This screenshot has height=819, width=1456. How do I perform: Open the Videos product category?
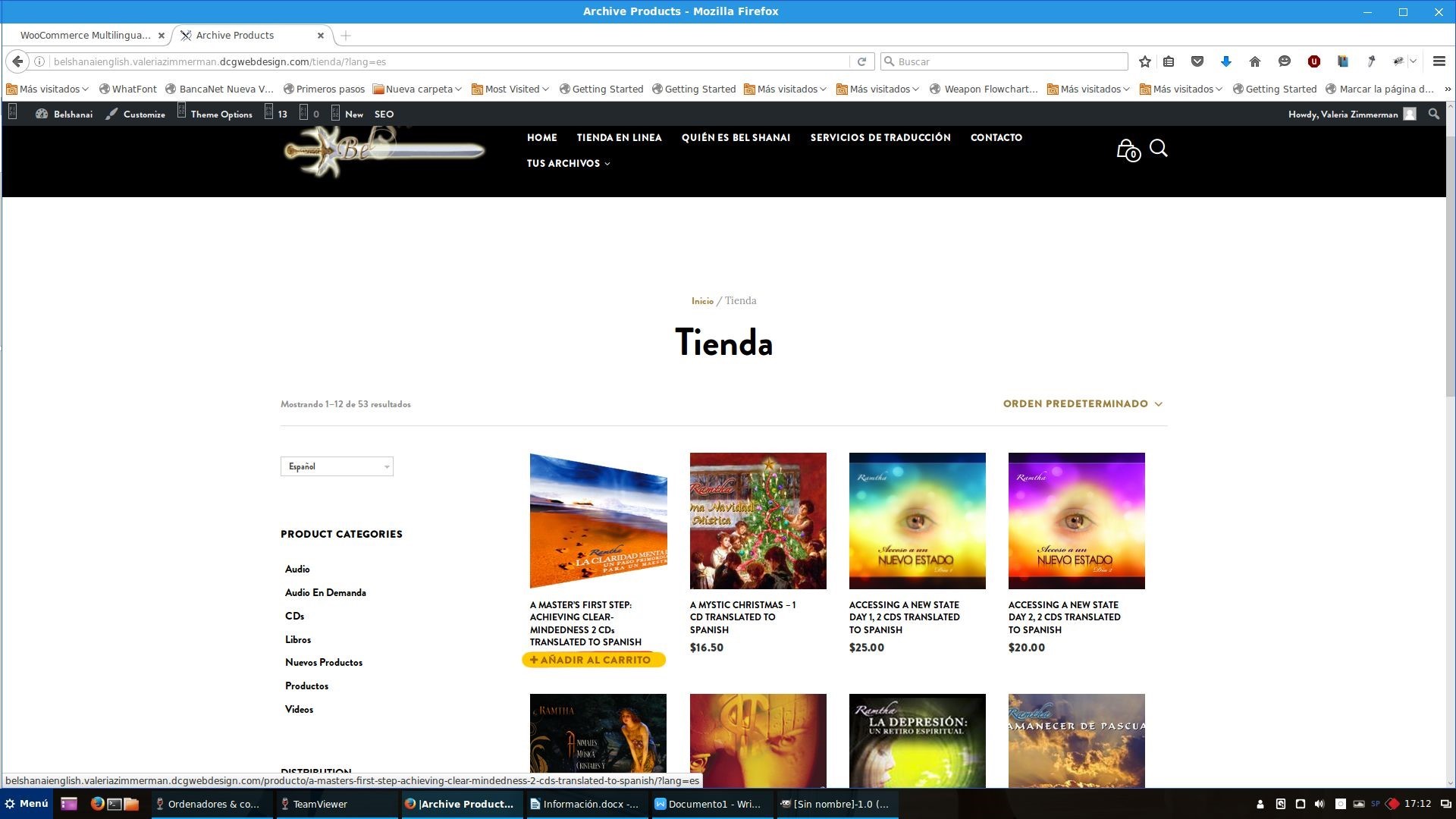pyautogui.click(x=299, y=709)
